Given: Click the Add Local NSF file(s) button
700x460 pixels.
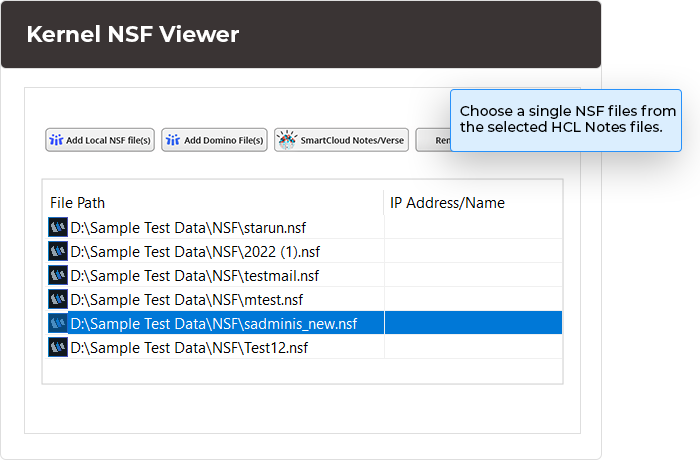Looking at the screenshot, I should [100, 140].
